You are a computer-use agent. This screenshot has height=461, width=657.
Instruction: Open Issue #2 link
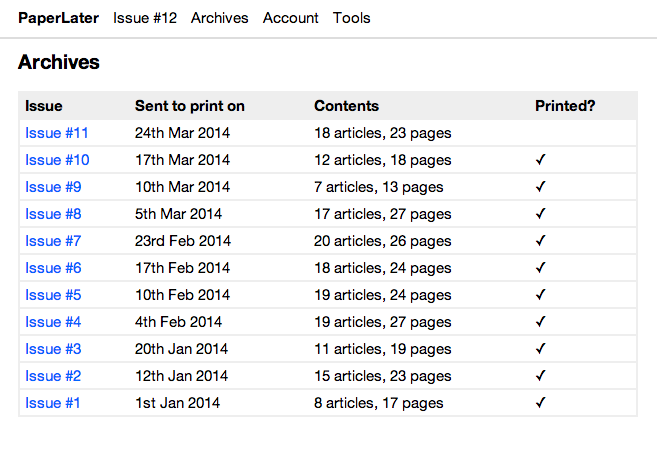point(53,376)
